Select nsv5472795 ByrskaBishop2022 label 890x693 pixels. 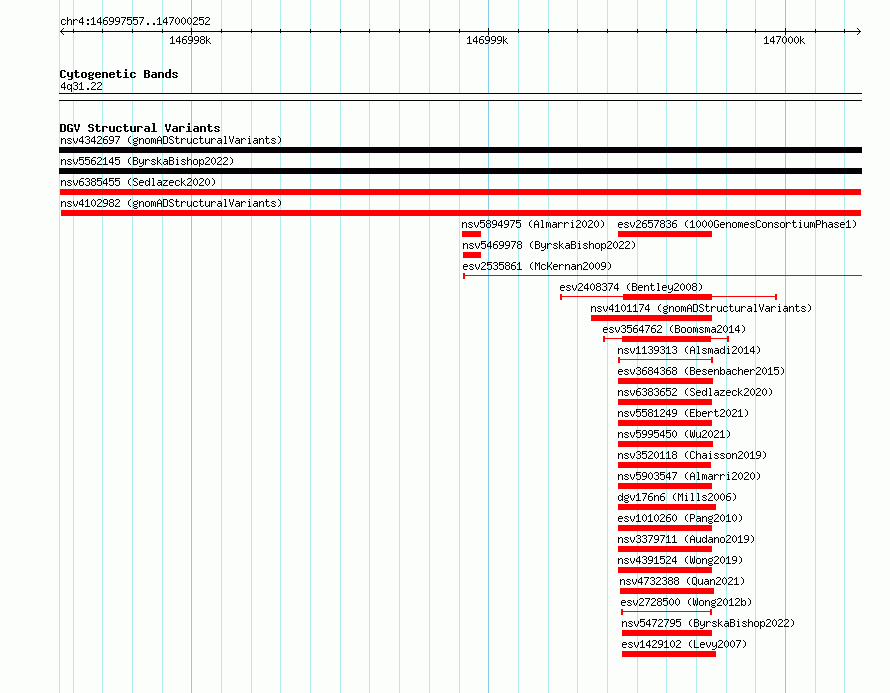708,623
